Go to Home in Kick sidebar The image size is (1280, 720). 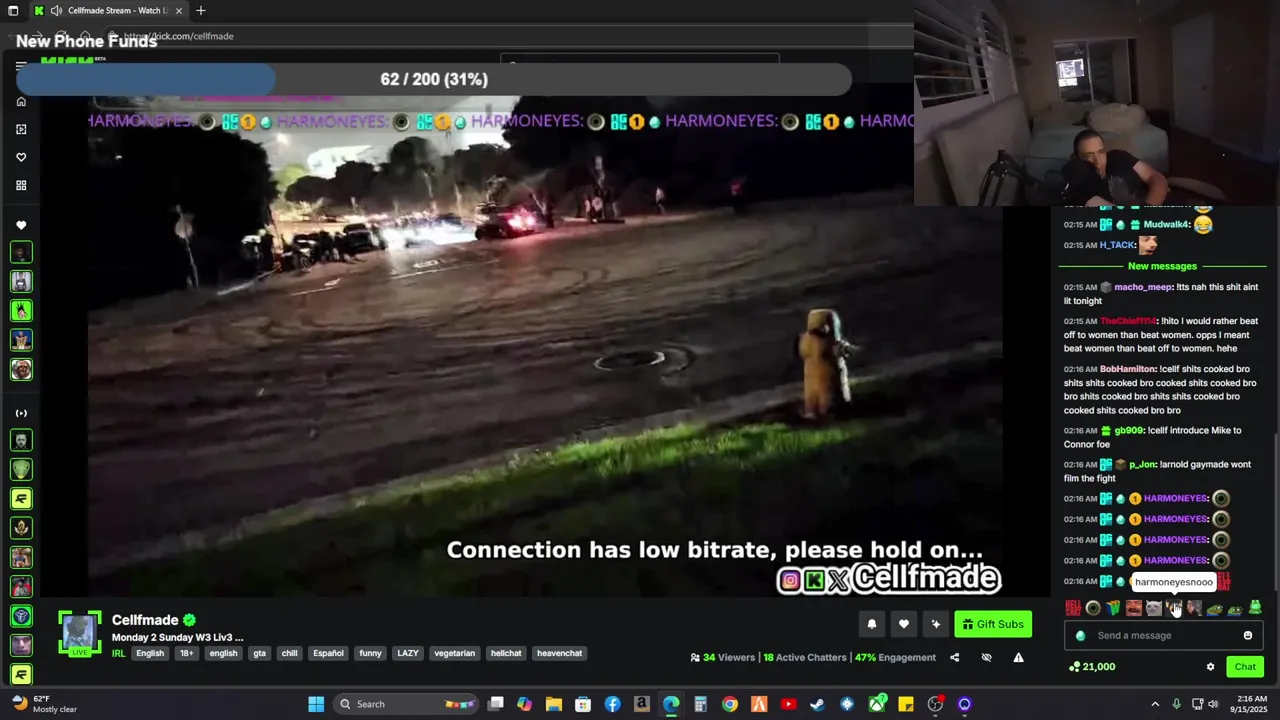[x=21, y=101]
